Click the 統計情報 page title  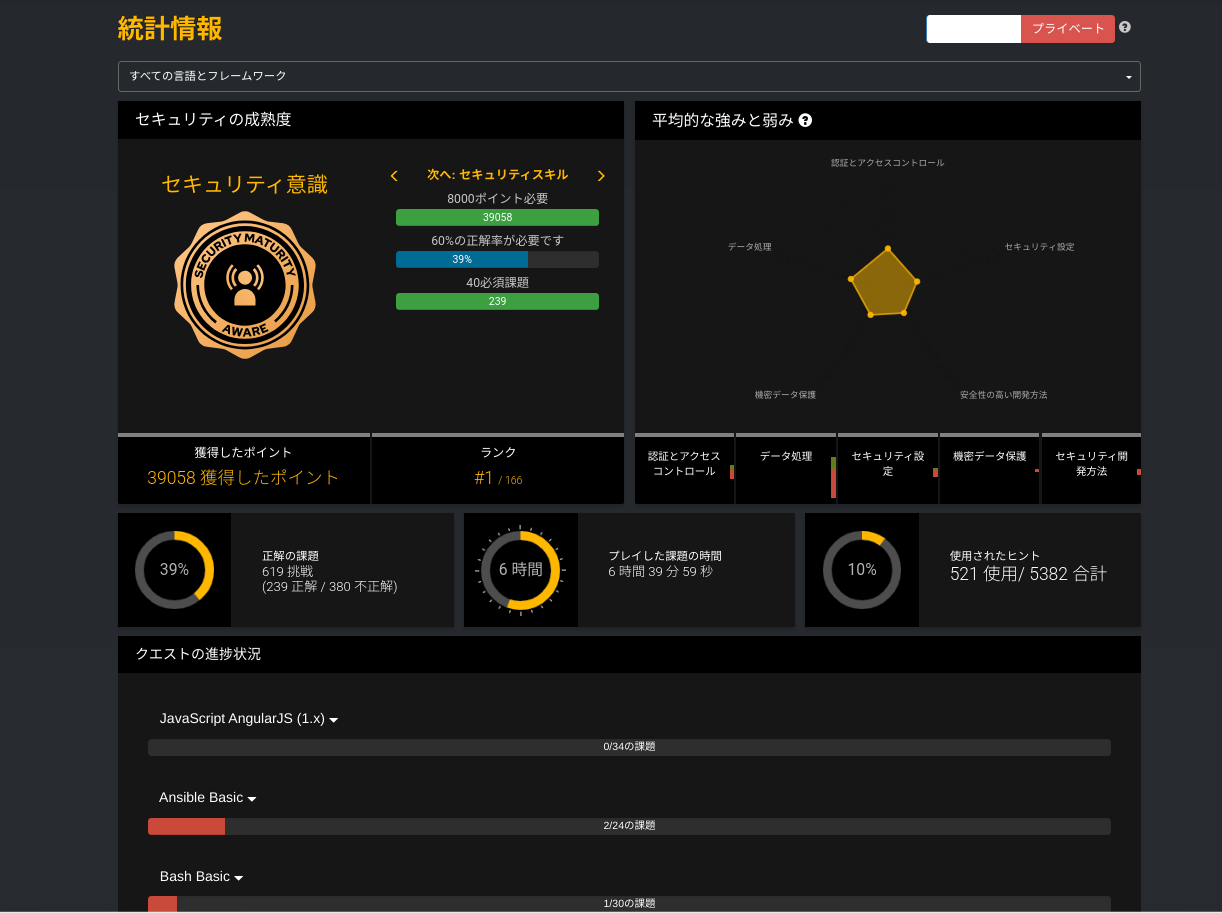170,29
